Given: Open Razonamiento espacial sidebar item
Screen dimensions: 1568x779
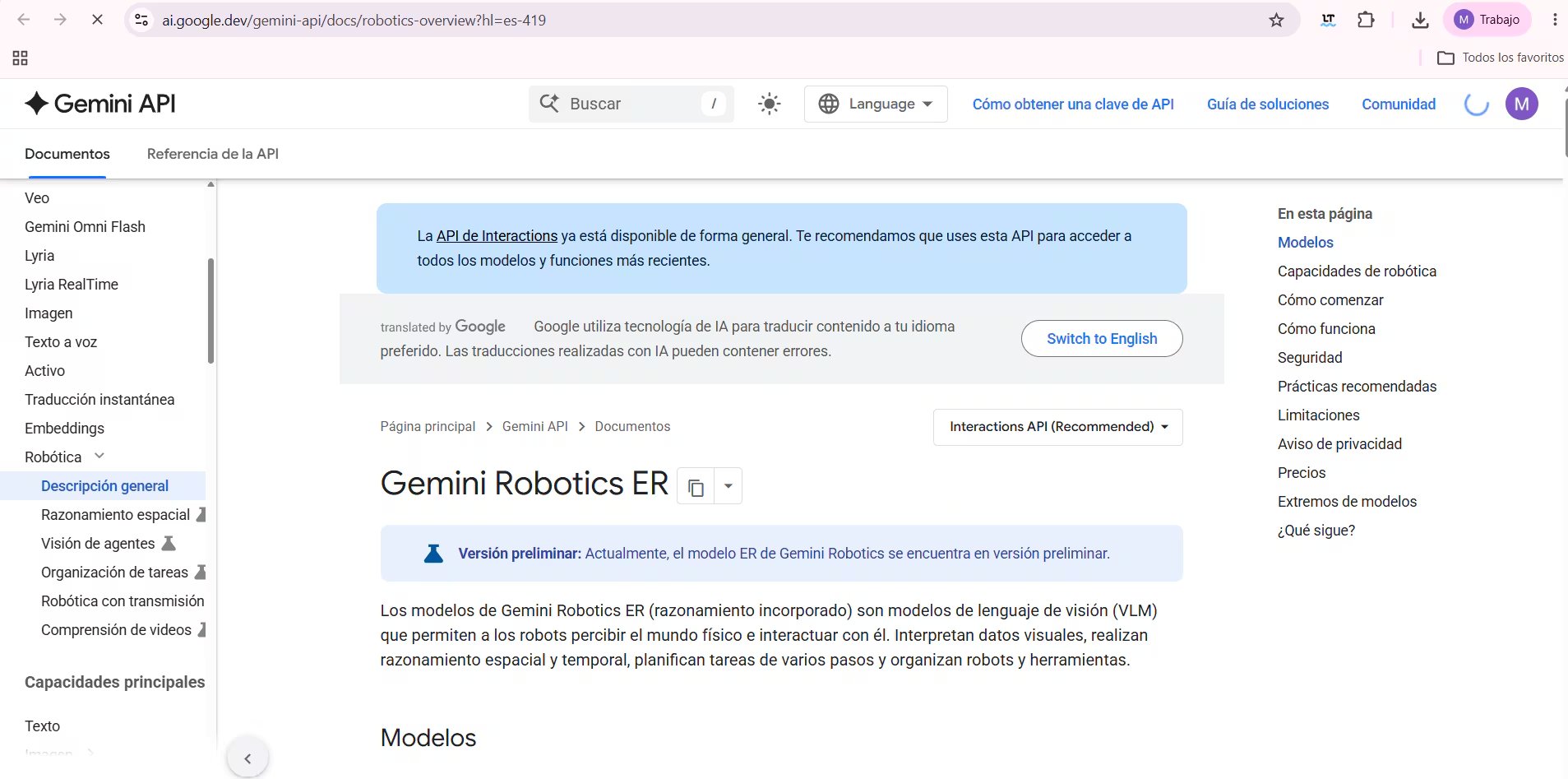Looking at the screenshot, I should pyautogui.click(x=115, y=515).
